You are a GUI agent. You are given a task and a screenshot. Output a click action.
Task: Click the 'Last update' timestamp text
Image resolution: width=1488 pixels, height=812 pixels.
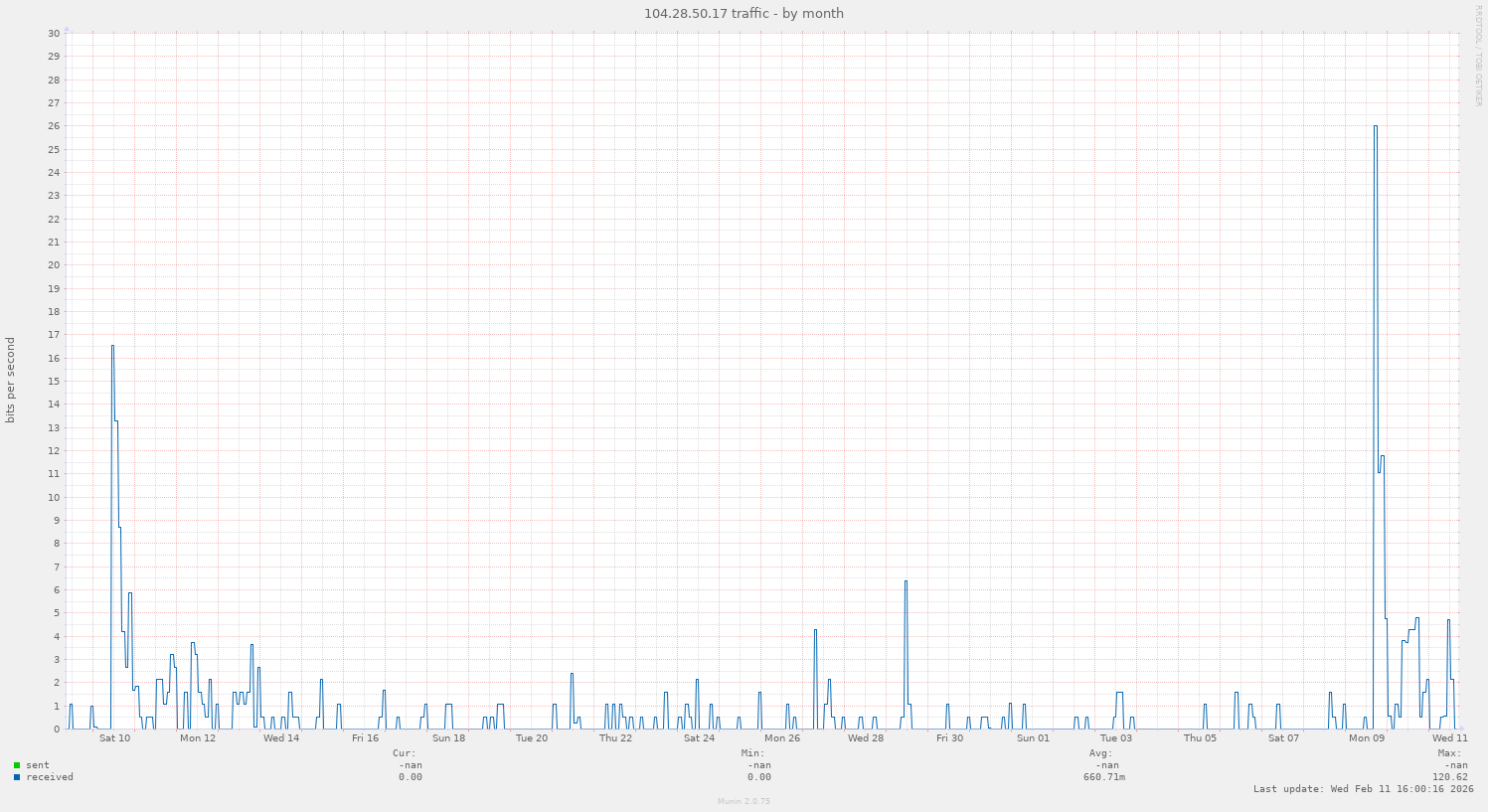[1363, 789]
